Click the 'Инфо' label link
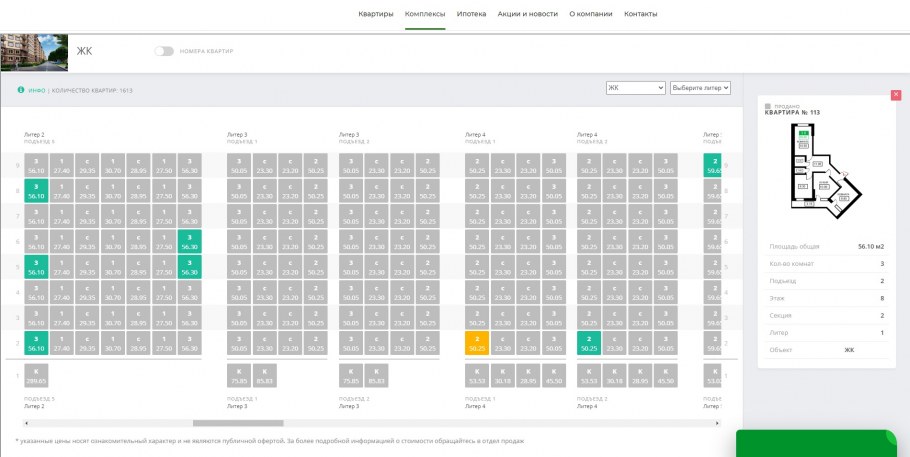910x457 pixels. 37,90
